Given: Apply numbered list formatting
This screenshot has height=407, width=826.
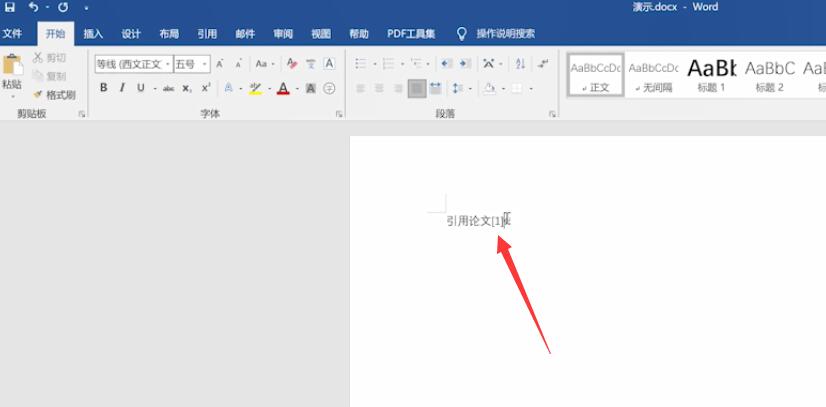Looking at the screenshot, I should pyautogui.click(x=389, y=64).
